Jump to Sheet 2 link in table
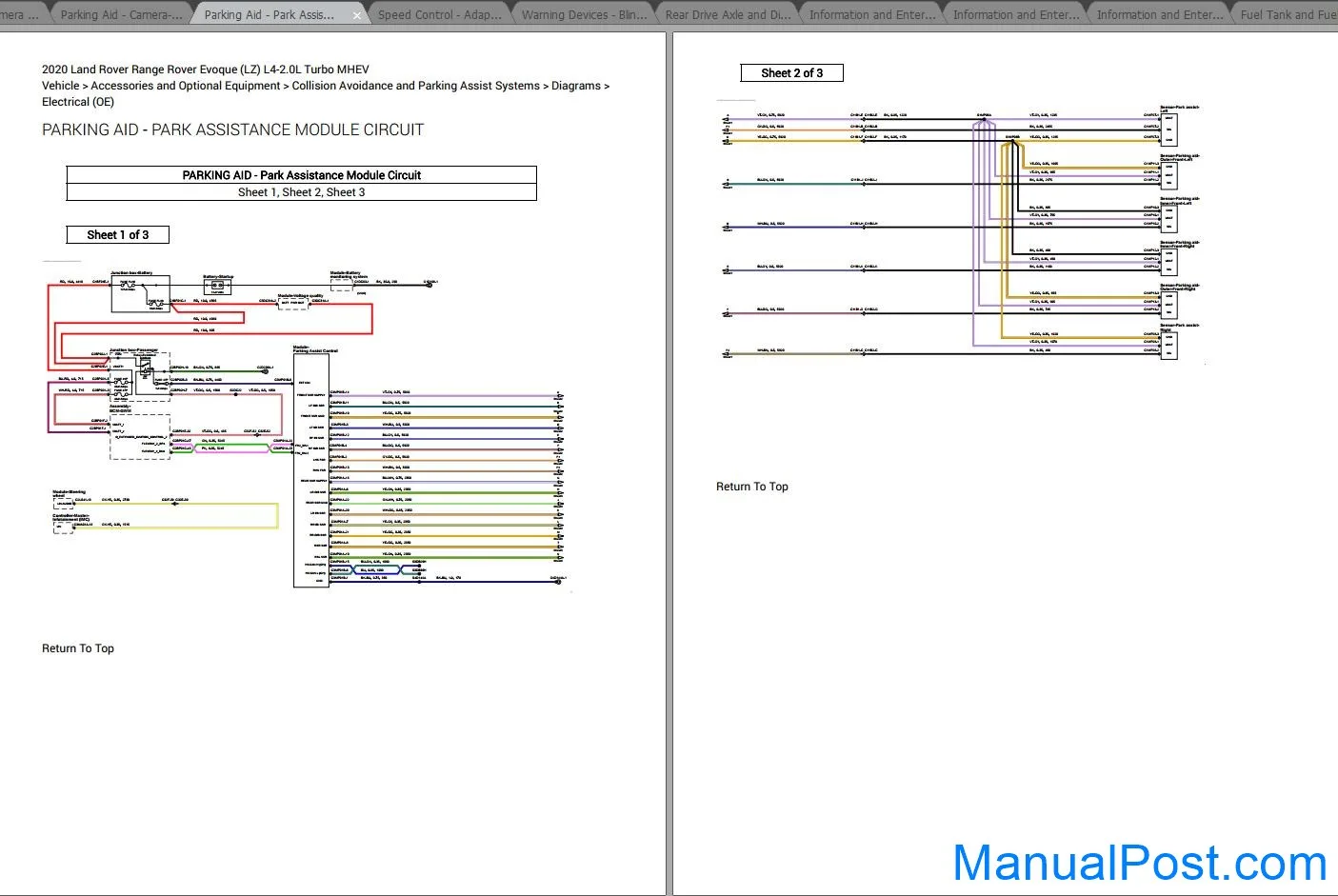Image resolution: width=1338 pixels, height=896 pixels. tap(301, 192)
